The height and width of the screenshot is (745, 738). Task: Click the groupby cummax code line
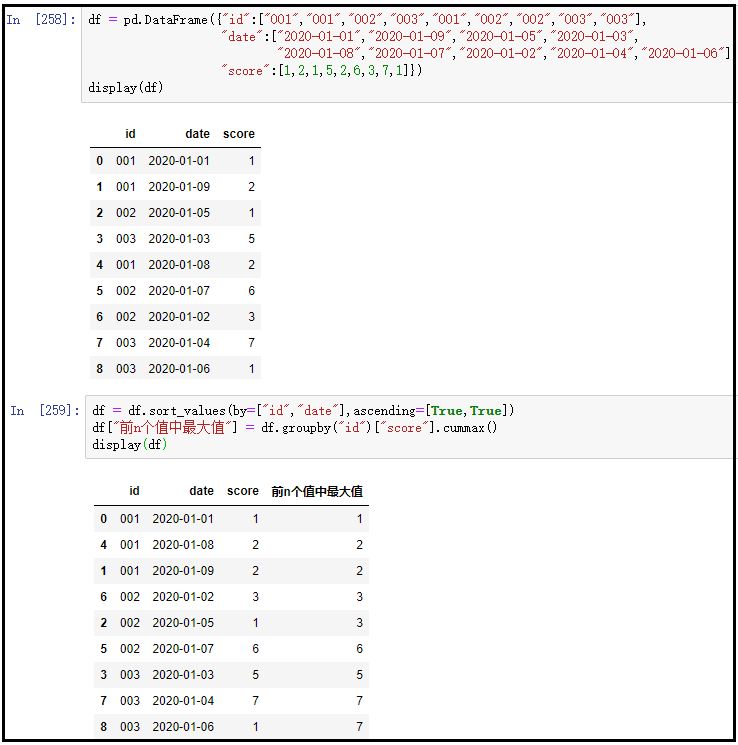click(x=294, y=428)
